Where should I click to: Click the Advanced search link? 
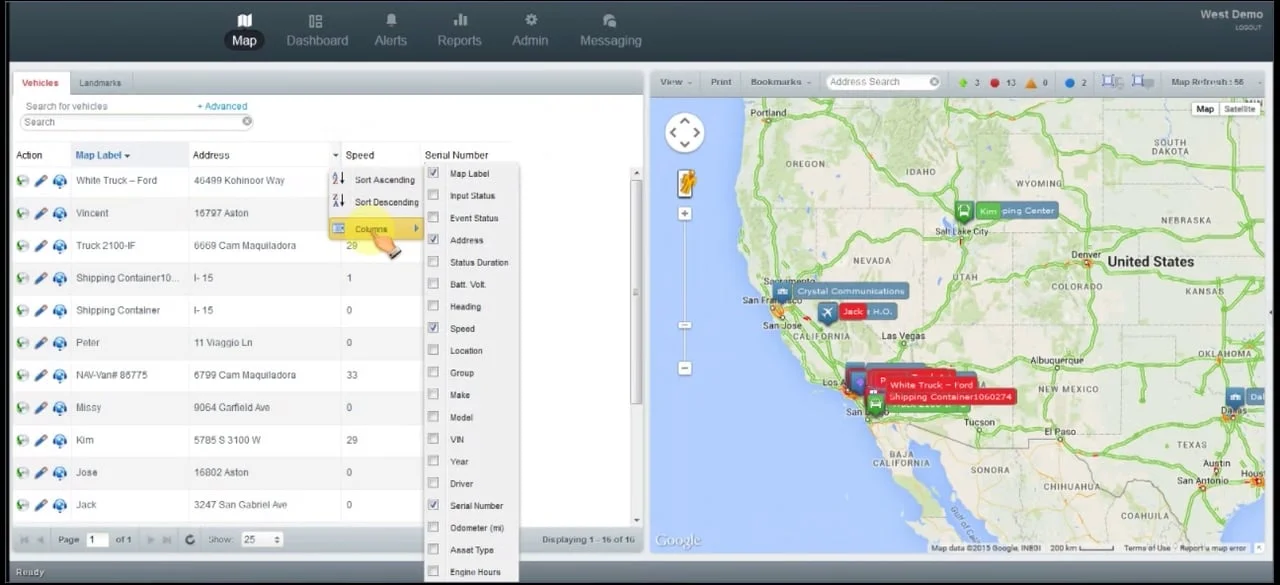(222, 106)
